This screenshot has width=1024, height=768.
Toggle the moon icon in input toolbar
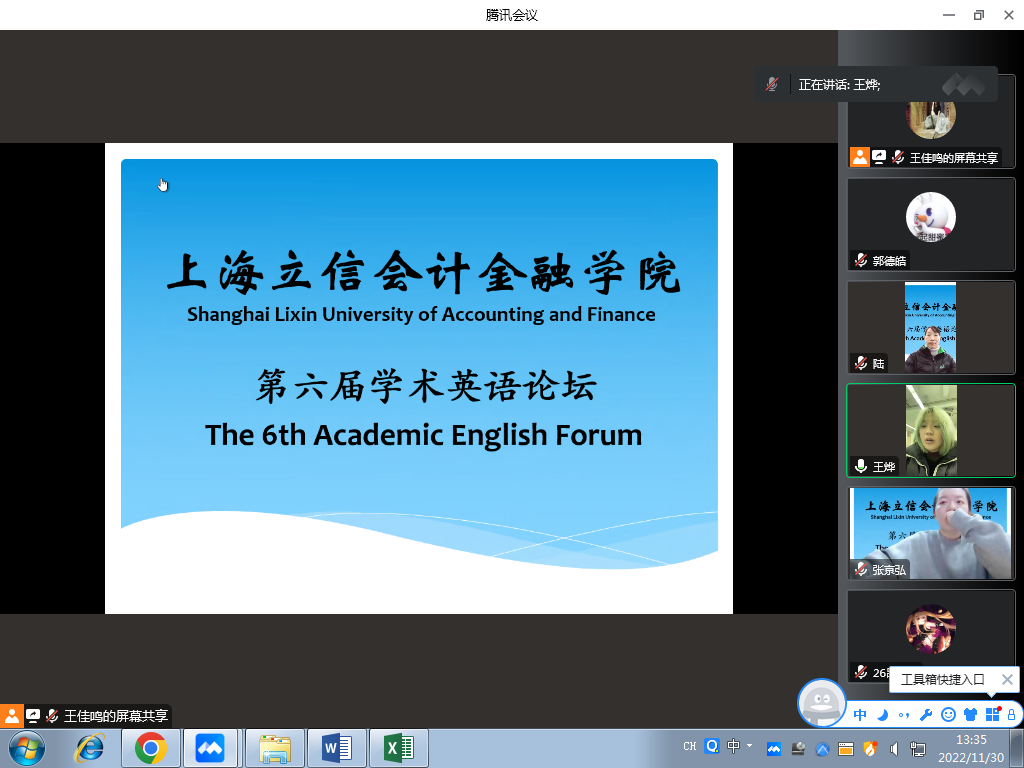pyautogui.click(x=883, y=714)
